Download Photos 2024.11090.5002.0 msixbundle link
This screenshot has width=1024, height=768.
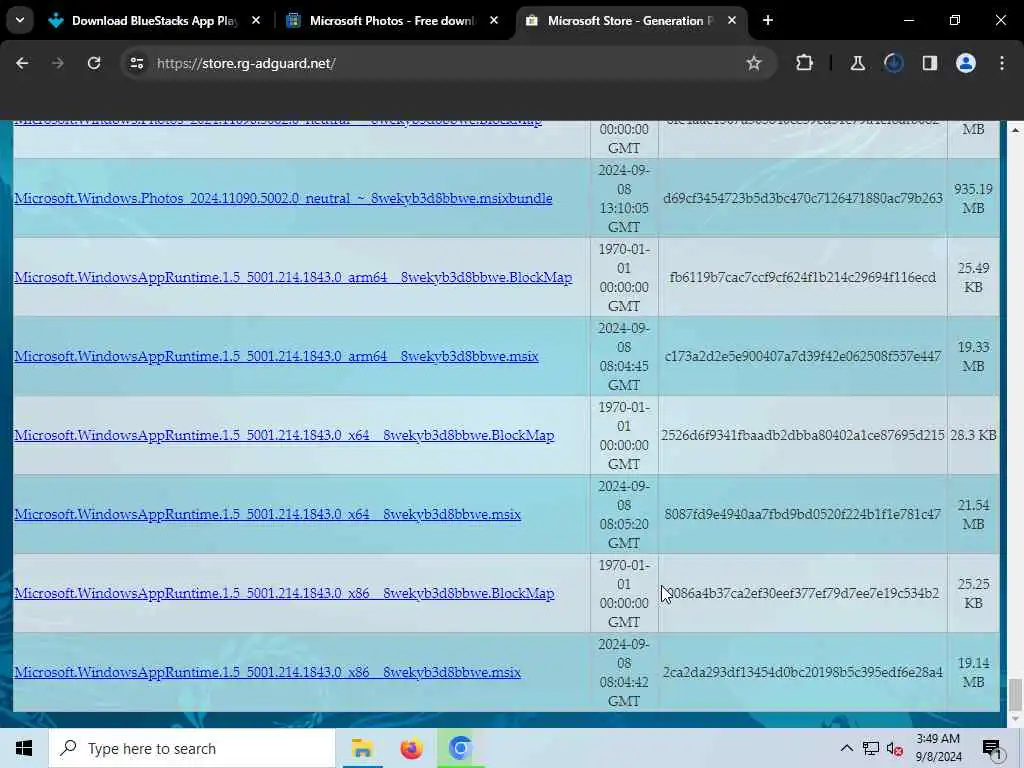pyautogui.click(x=283, y=199)
